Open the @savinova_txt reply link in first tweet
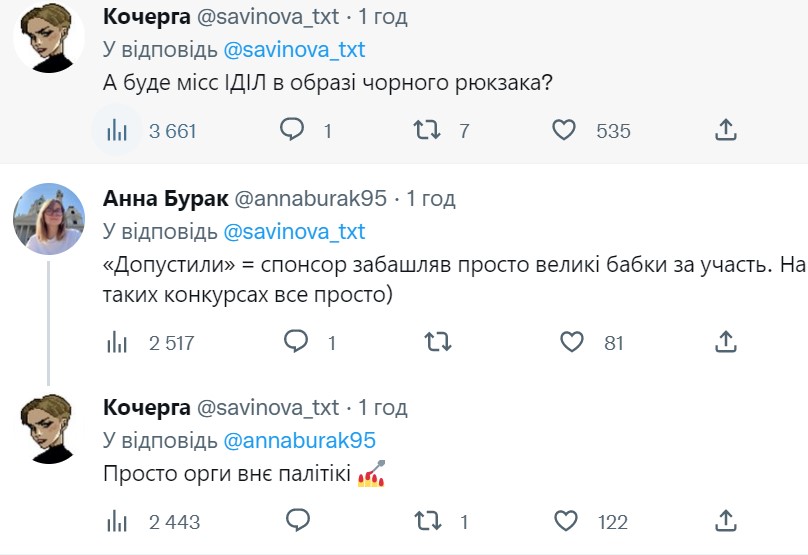The width and height of the screenshot is (808, 555). click(294, 50)
